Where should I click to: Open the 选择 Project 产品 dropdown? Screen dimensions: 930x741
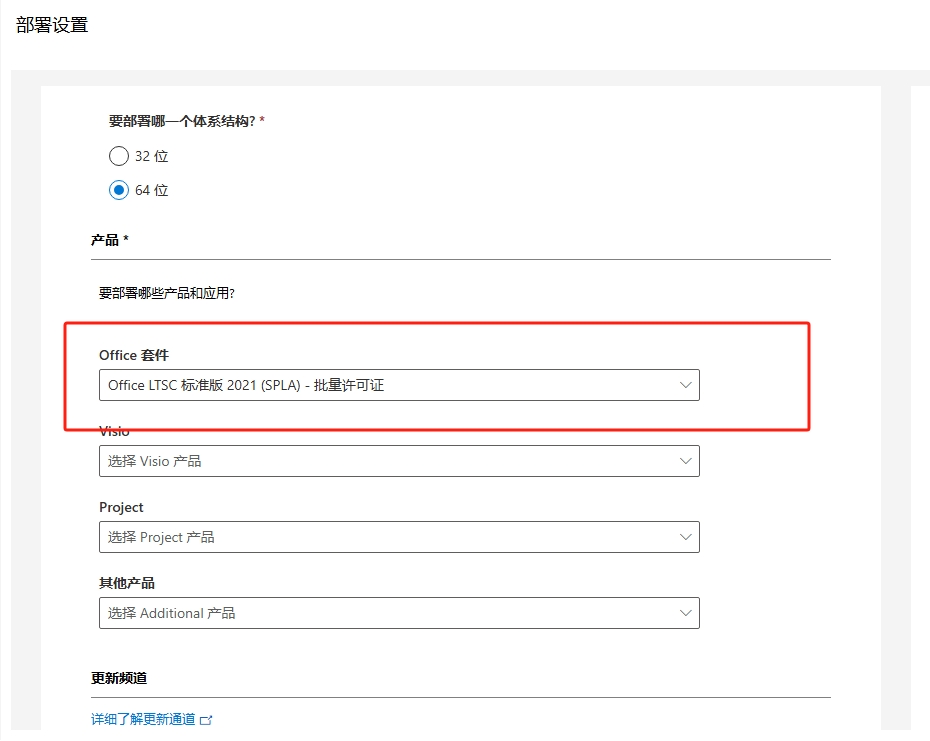click(x=390, y=537)
